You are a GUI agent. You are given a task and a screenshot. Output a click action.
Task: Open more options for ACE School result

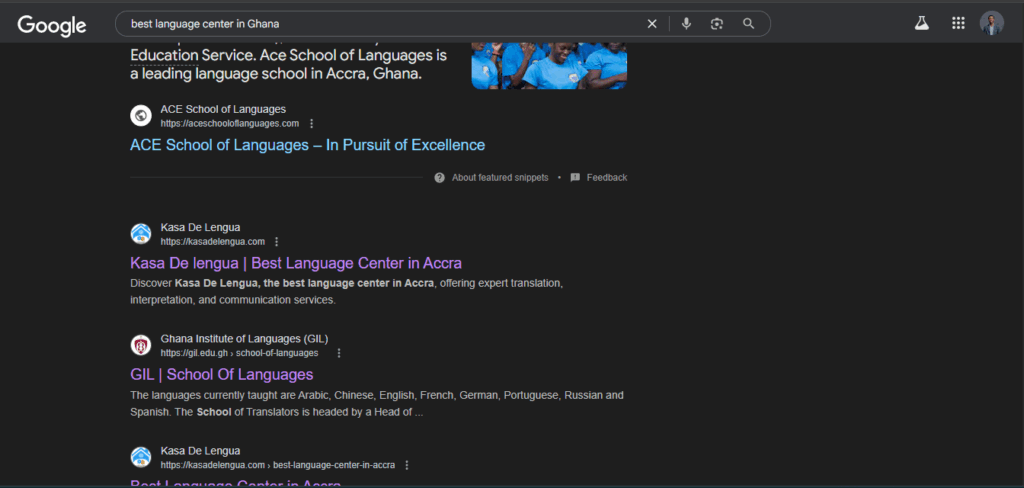click(x=312, y=123)
